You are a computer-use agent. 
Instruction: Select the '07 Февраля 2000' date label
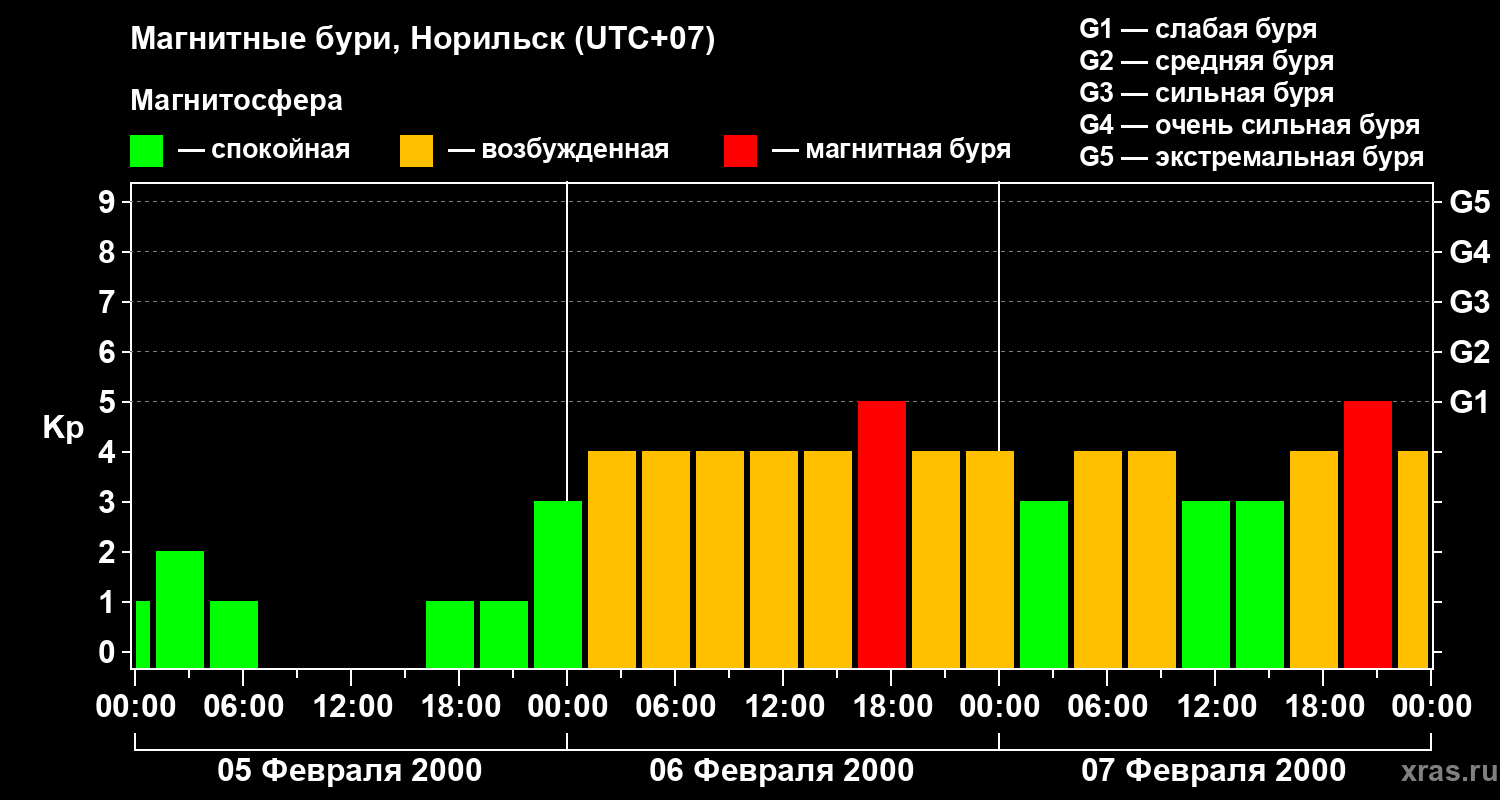click(x=1214, y=771)
